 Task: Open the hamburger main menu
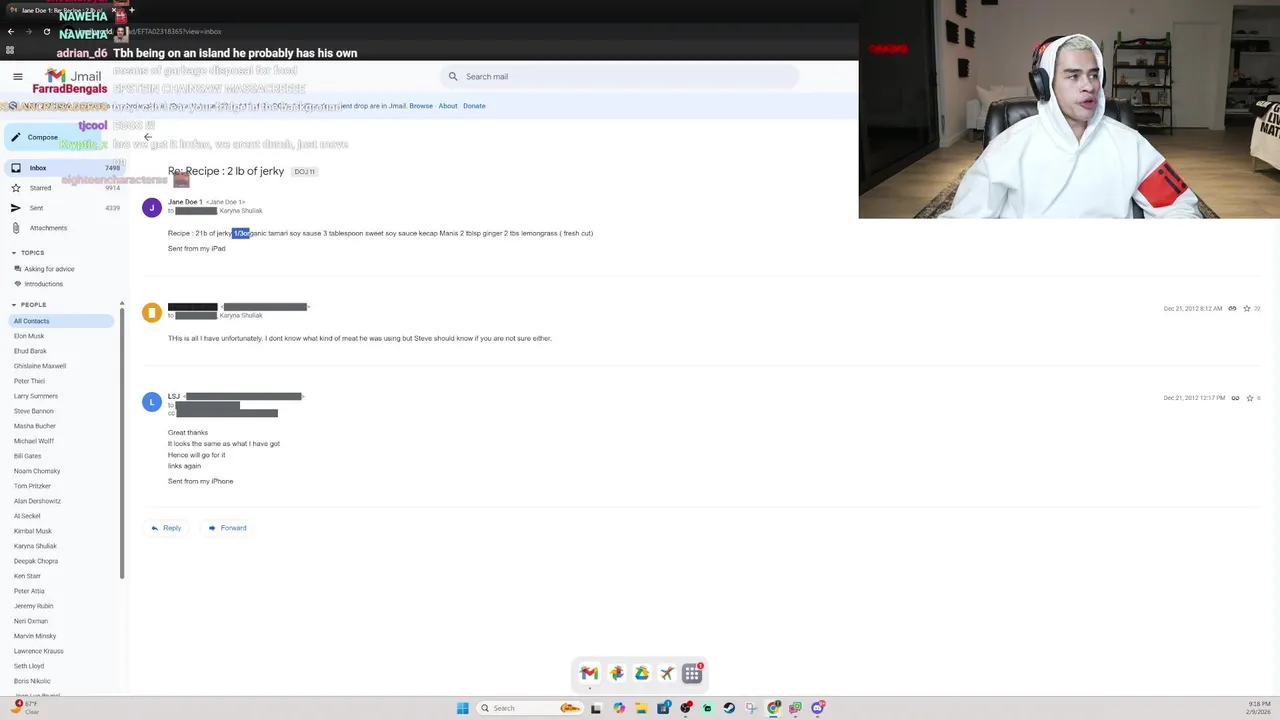(18, 76)
